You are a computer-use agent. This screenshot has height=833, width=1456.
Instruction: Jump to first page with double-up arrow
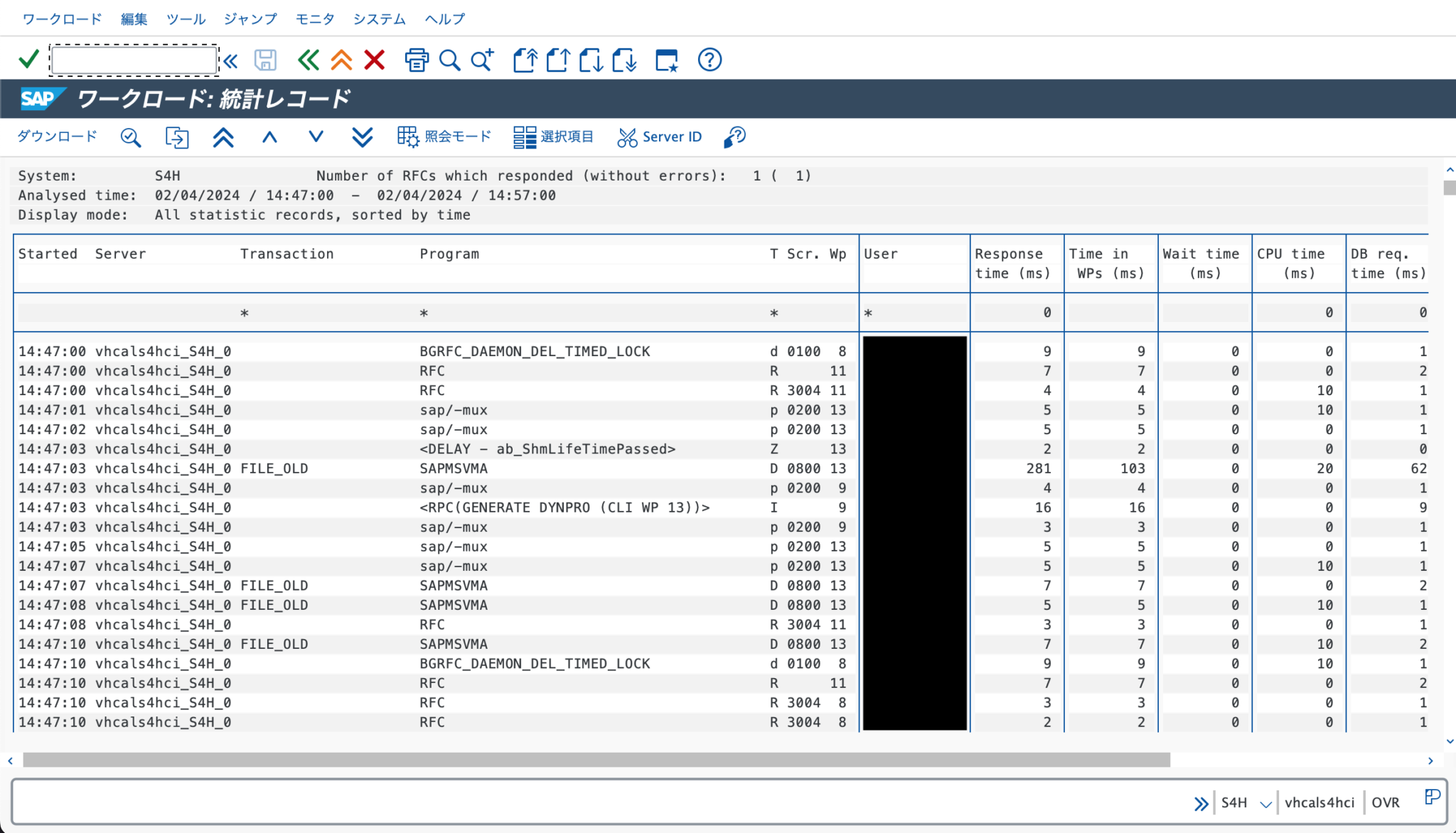click(x=223, y=136)
